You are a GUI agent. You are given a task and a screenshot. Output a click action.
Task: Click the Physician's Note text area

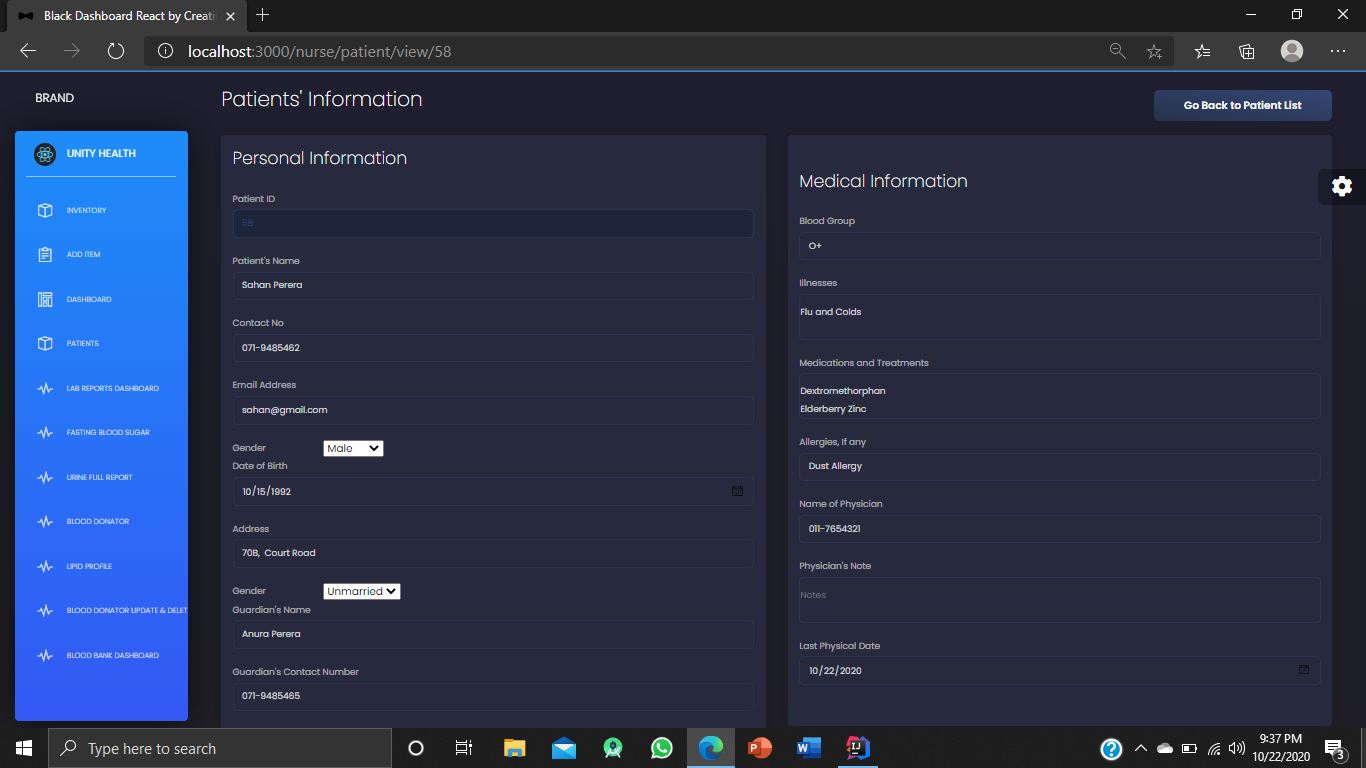1060,600
